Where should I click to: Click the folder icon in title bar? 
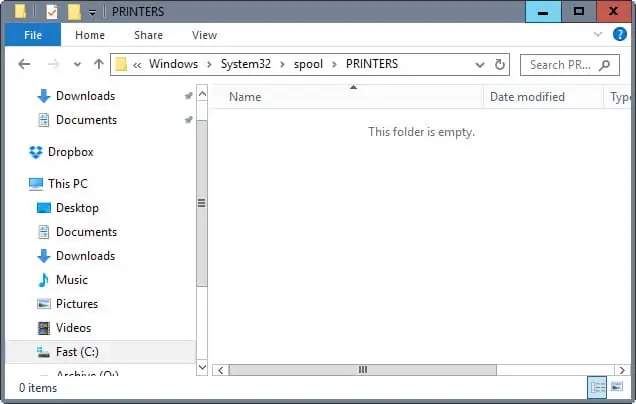pos(20,12)
